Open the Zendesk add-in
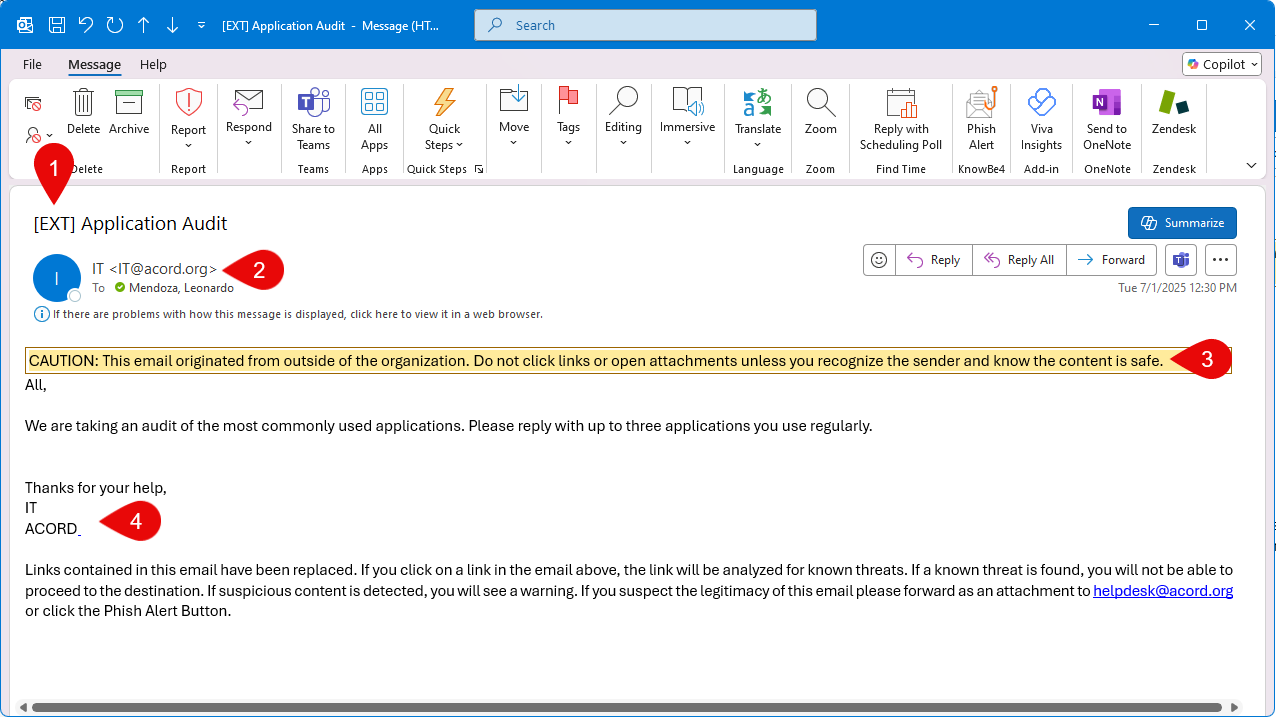This screenshot has width=1276, height=717. tap(1173, 104)
